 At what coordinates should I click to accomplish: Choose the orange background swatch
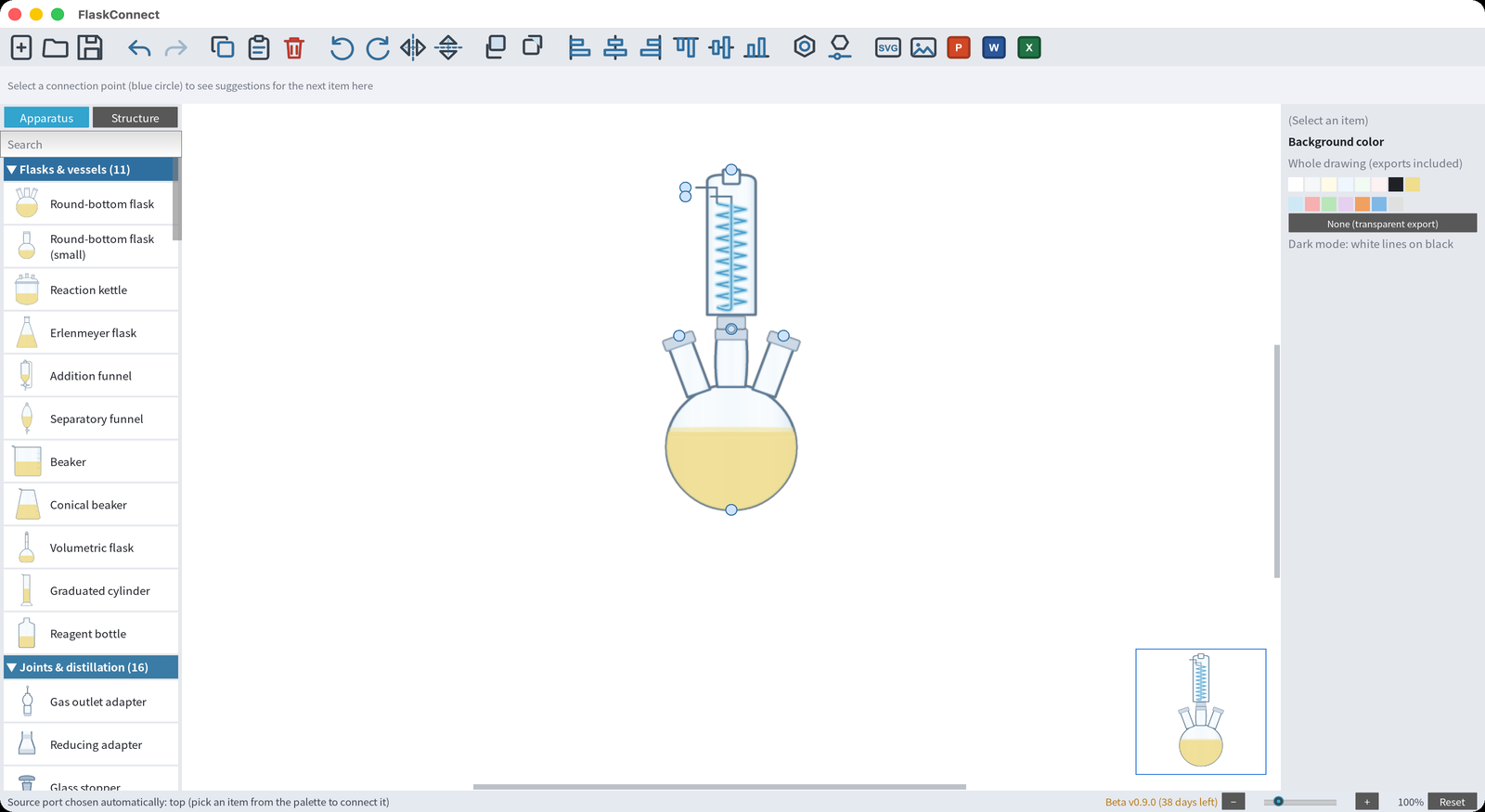click(1362, 204)
